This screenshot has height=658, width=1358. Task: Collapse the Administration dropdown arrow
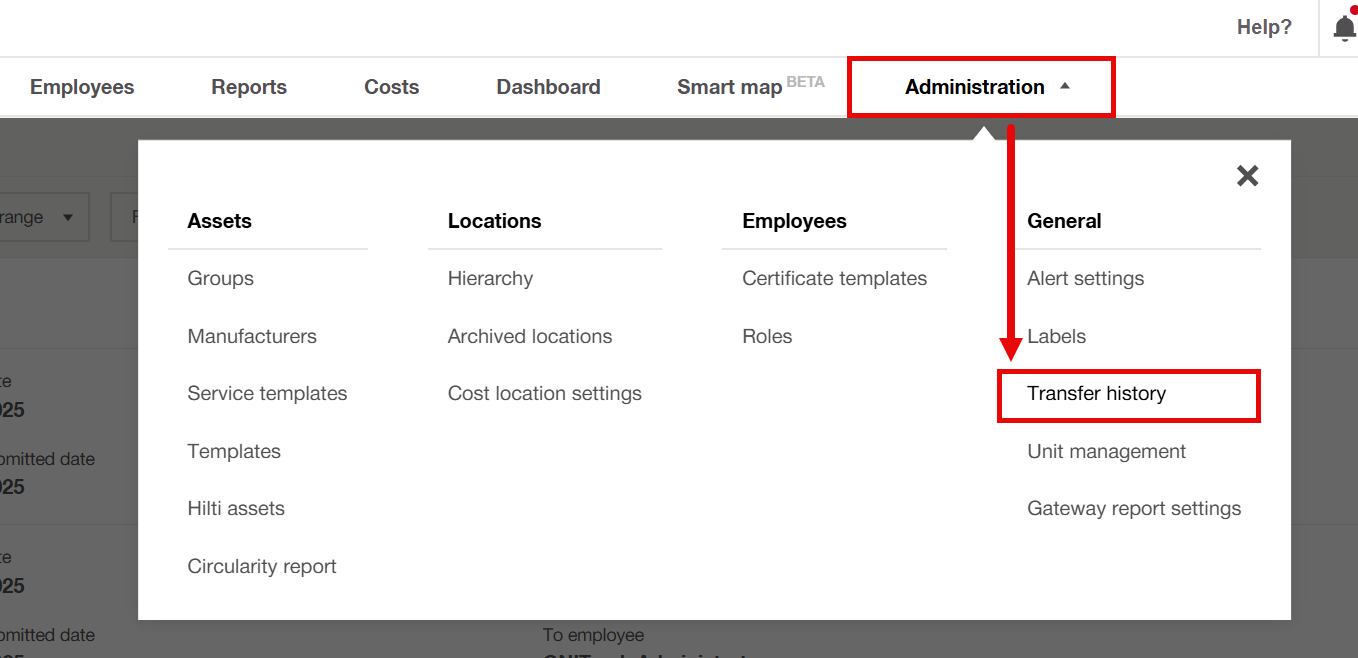click(1065, 87)
